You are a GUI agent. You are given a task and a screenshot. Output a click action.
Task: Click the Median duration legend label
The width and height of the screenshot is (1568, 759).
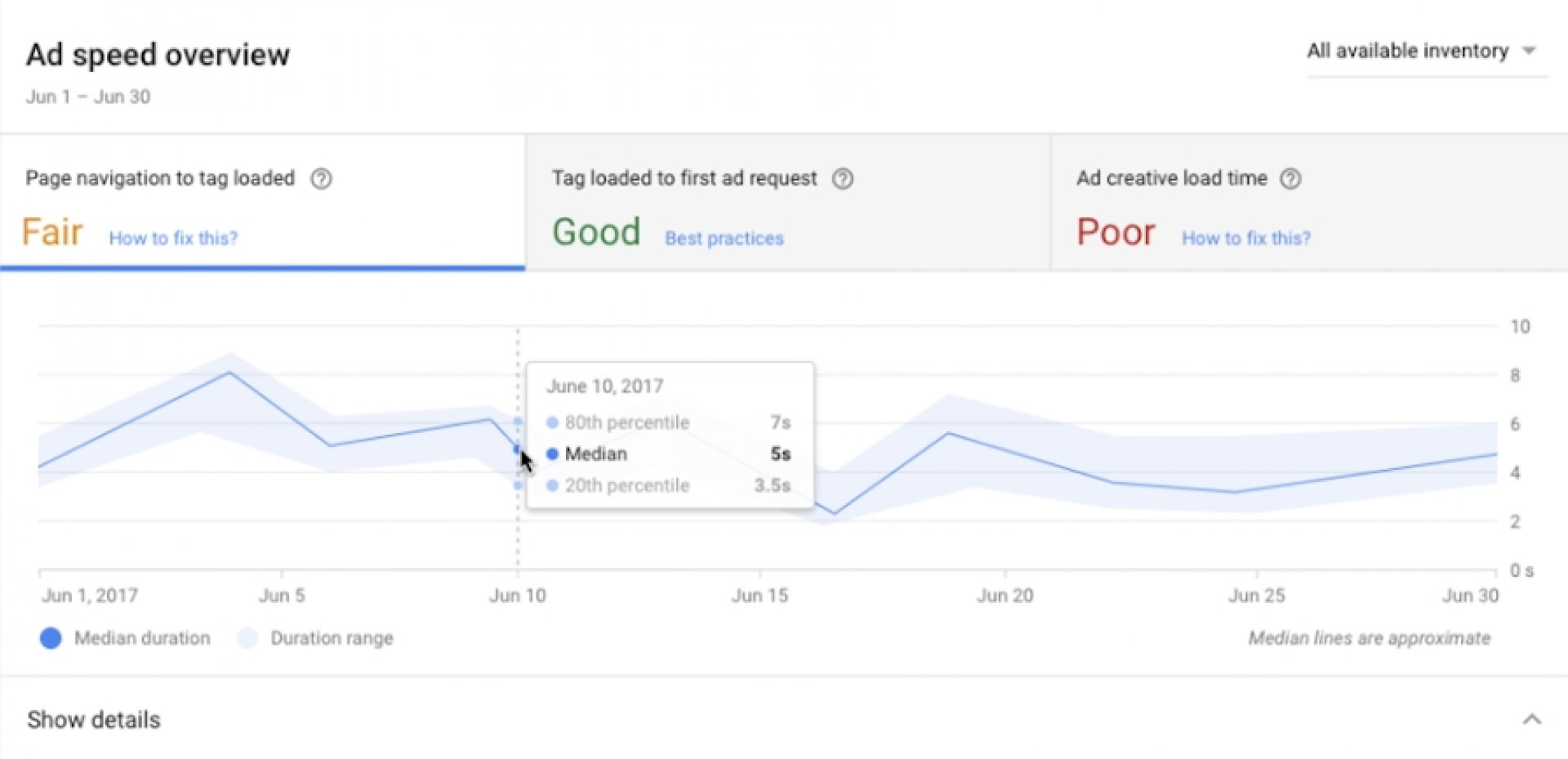(x=142, y=638)
